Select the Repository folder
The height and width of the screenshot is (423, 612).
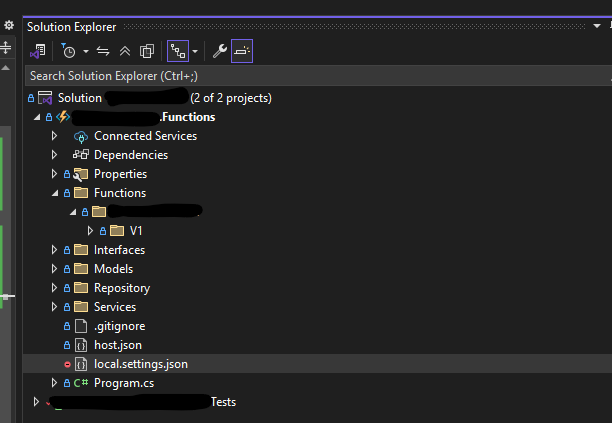(x=122, y=288)
